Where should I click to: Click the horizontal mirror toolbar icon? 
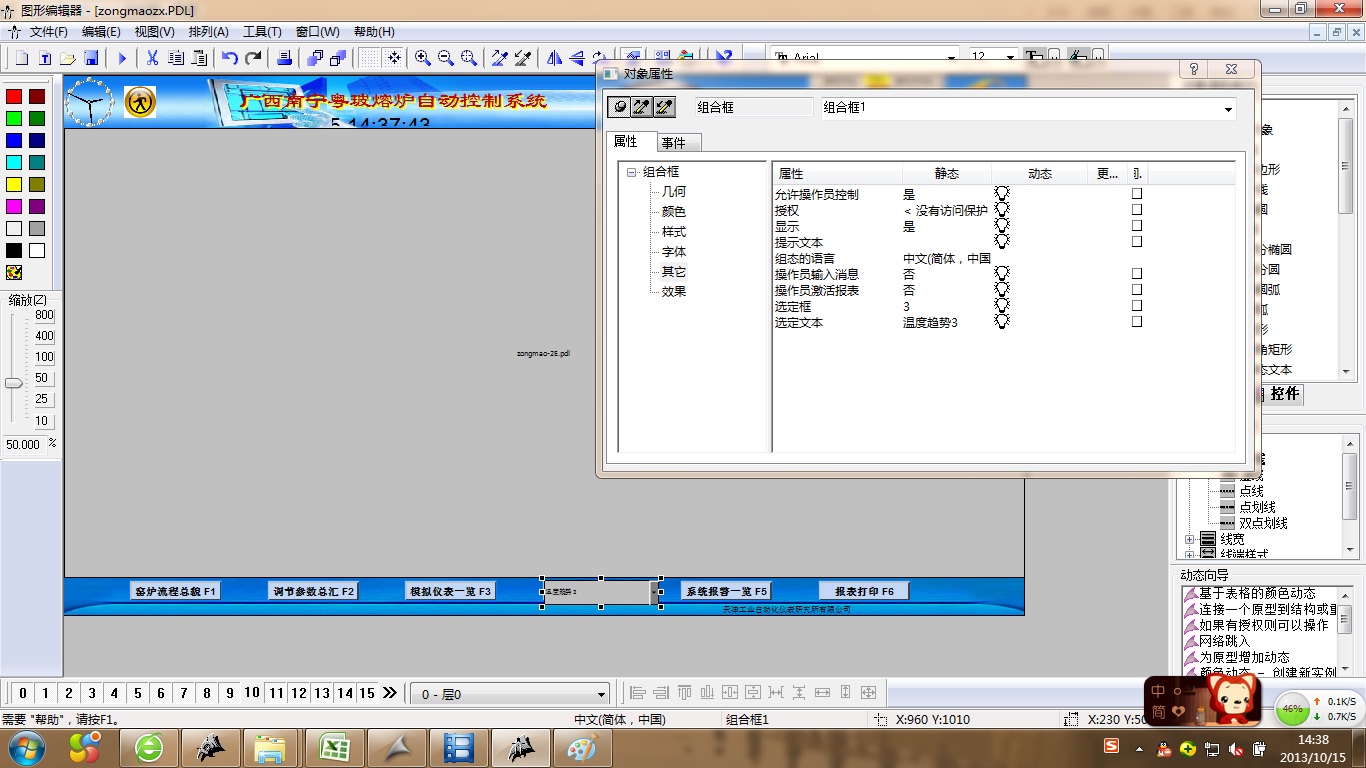click(554, 58)
